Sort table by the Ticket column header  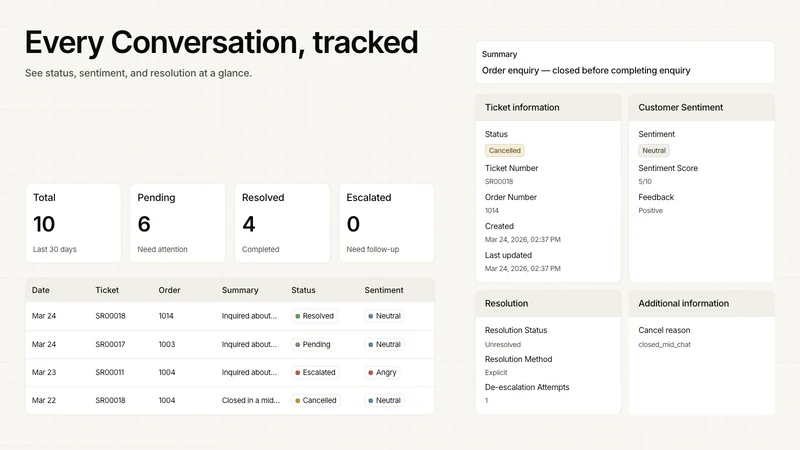(x=107, y=290)
